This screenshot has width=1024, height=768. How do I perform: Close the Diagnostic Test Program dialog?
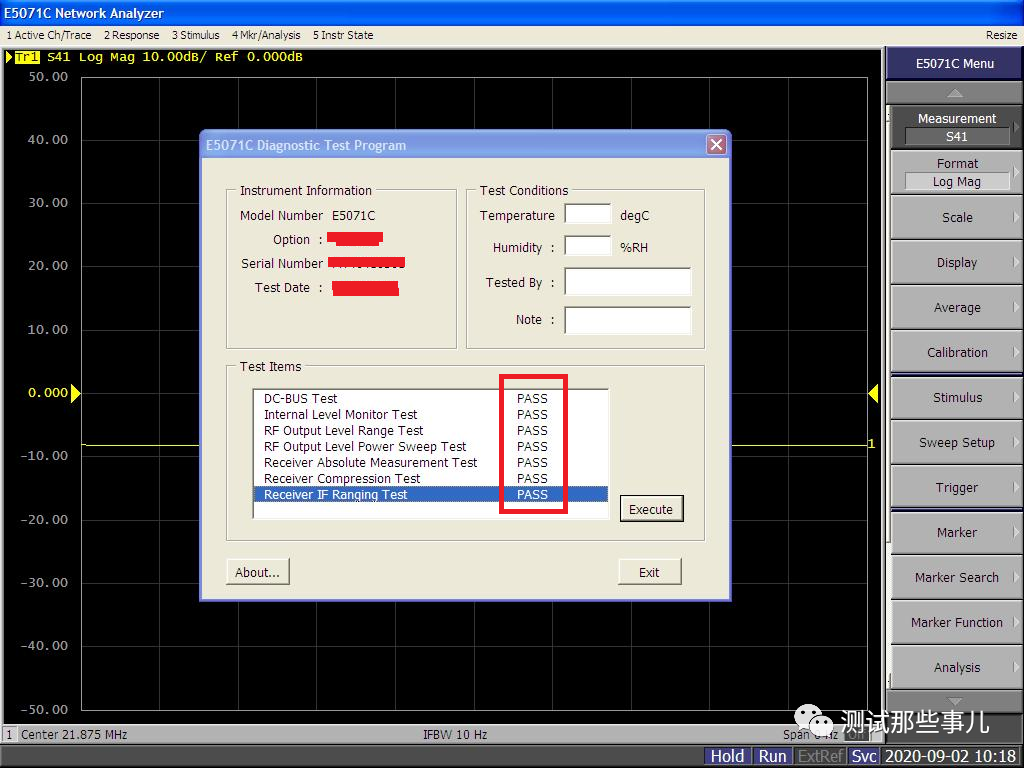click(x=716, y=145)
